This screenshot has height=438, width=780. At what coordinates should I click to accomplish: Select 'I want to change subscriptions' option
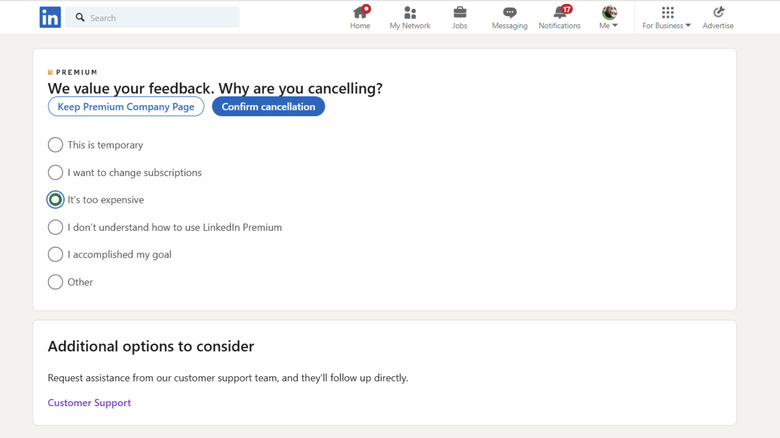55,172
